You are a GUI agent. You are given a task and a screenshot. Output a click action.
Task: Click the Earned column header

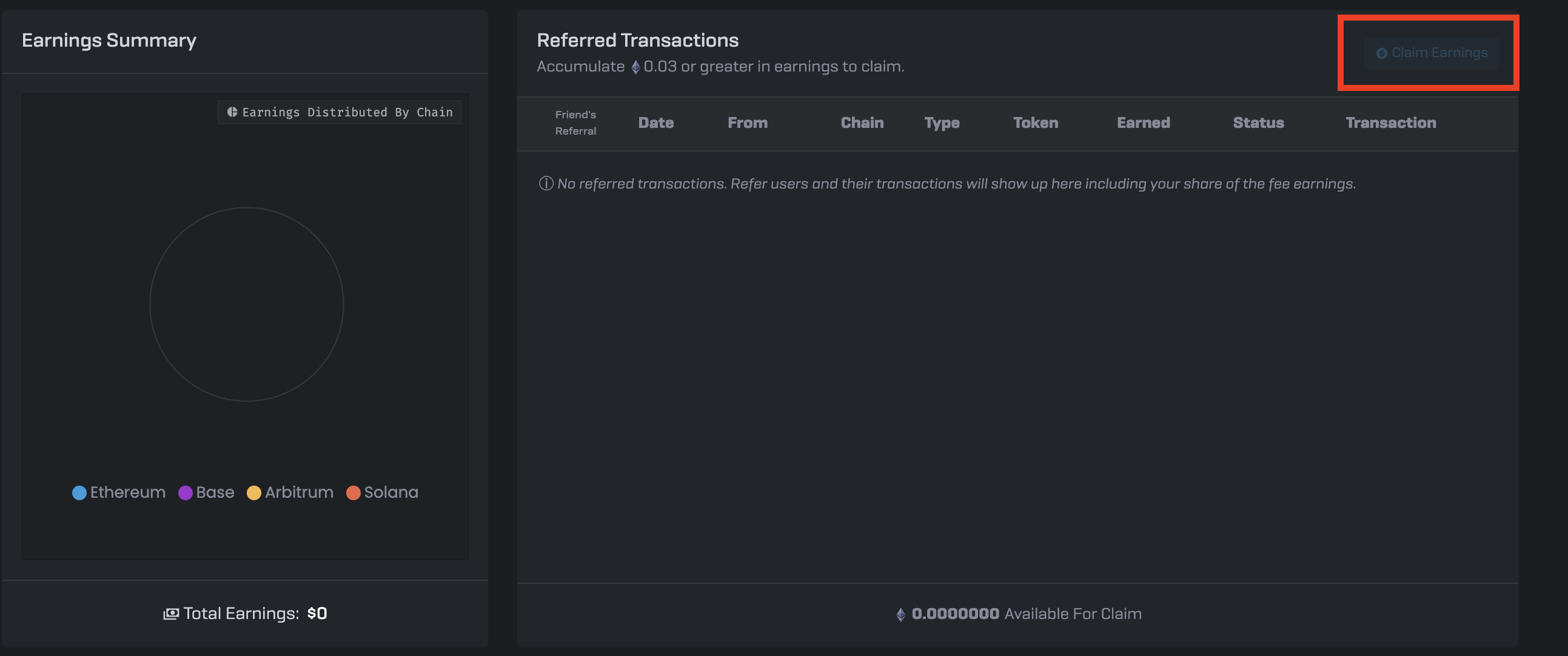click(x=1143, y=123)
